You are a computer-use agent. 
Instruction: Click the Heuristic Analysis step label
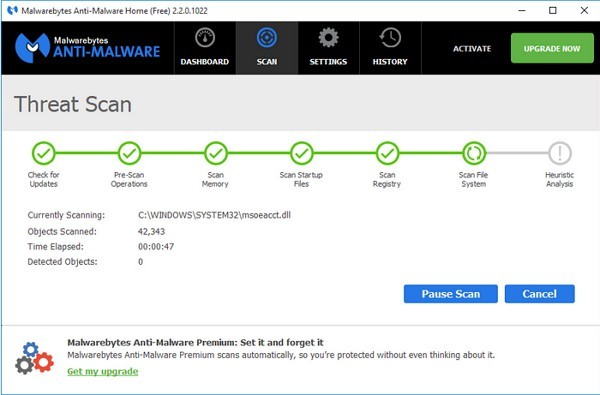[x=559, y=179]
